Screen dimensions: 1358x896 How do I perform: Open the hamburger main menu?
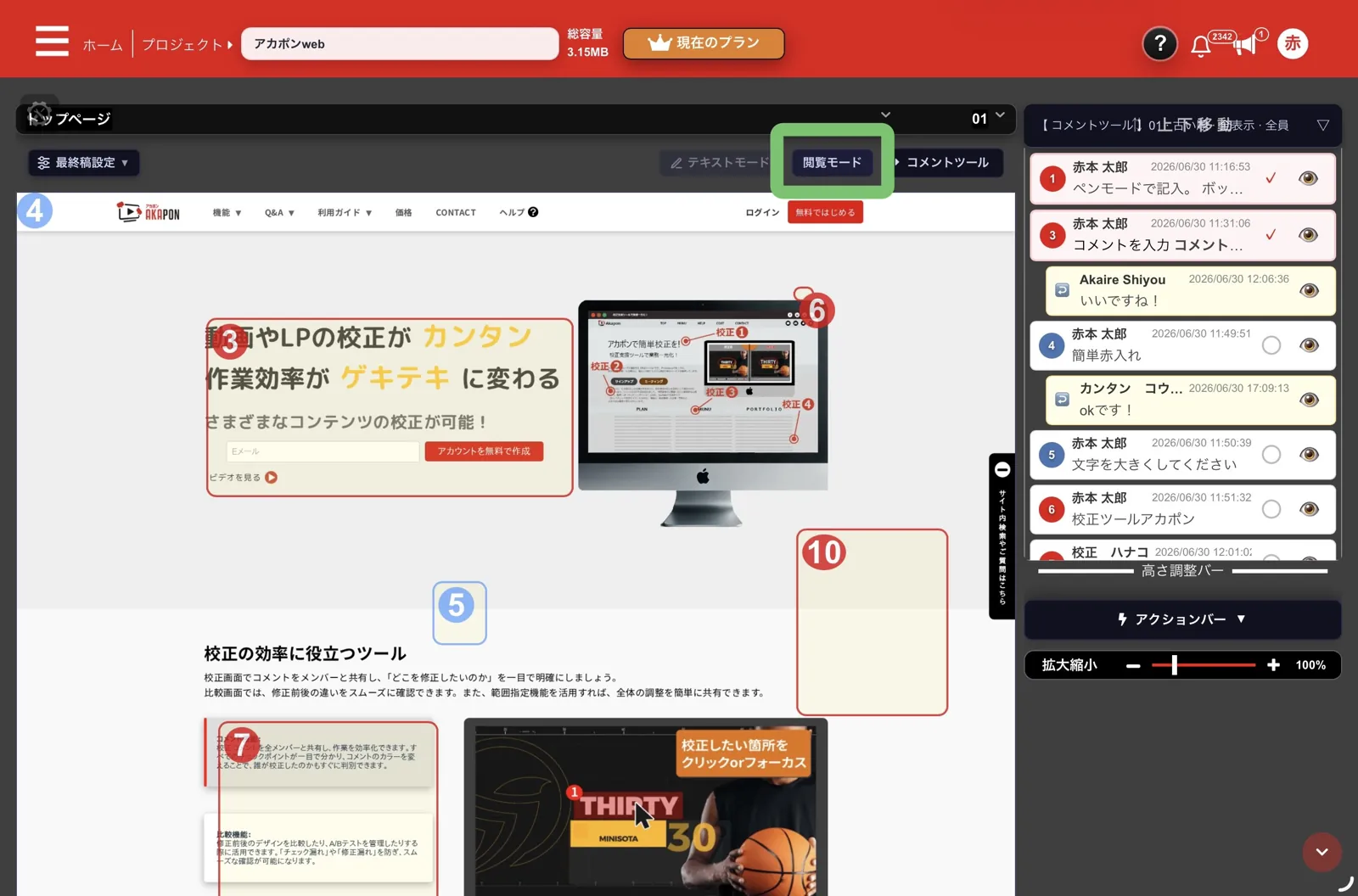point(52,41)
